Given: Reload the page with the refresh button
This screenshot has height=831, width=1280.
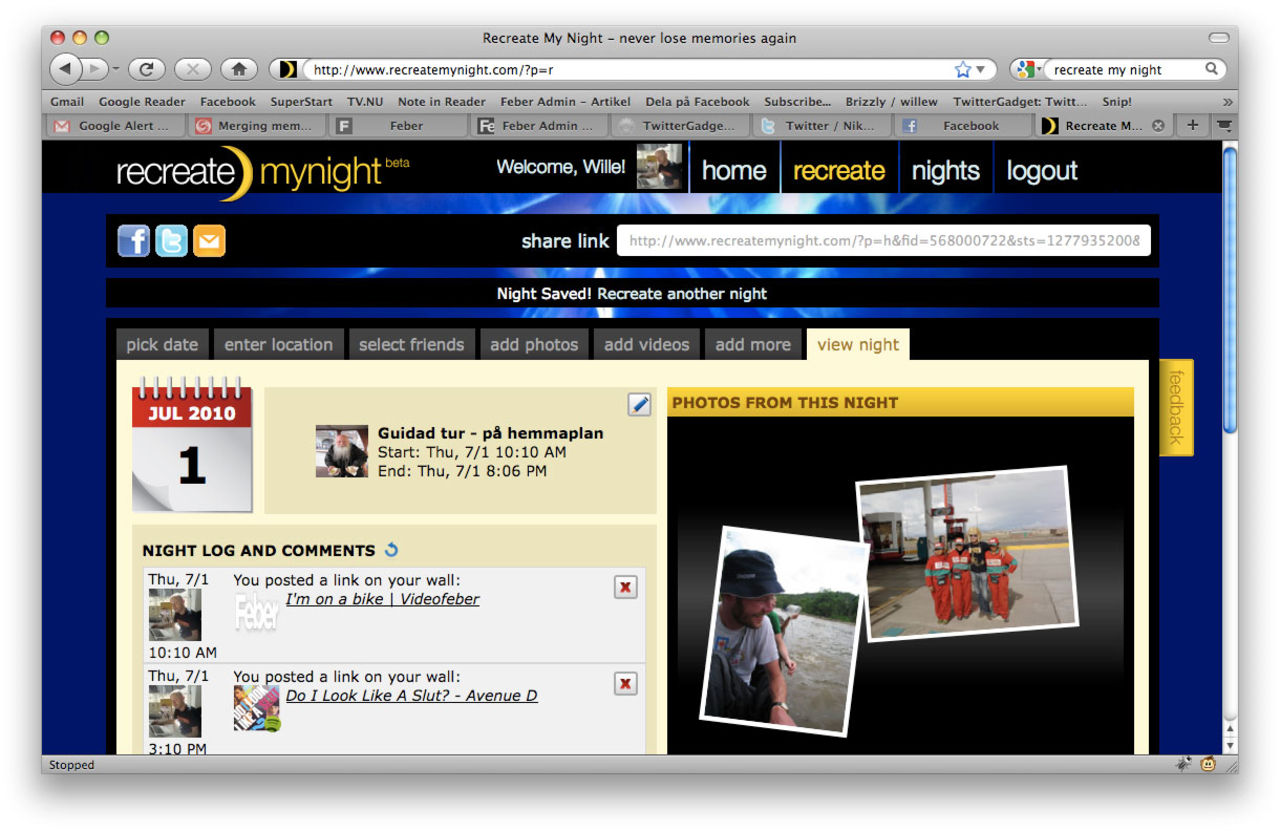Looking at the screenshot, I should (146, 69).
